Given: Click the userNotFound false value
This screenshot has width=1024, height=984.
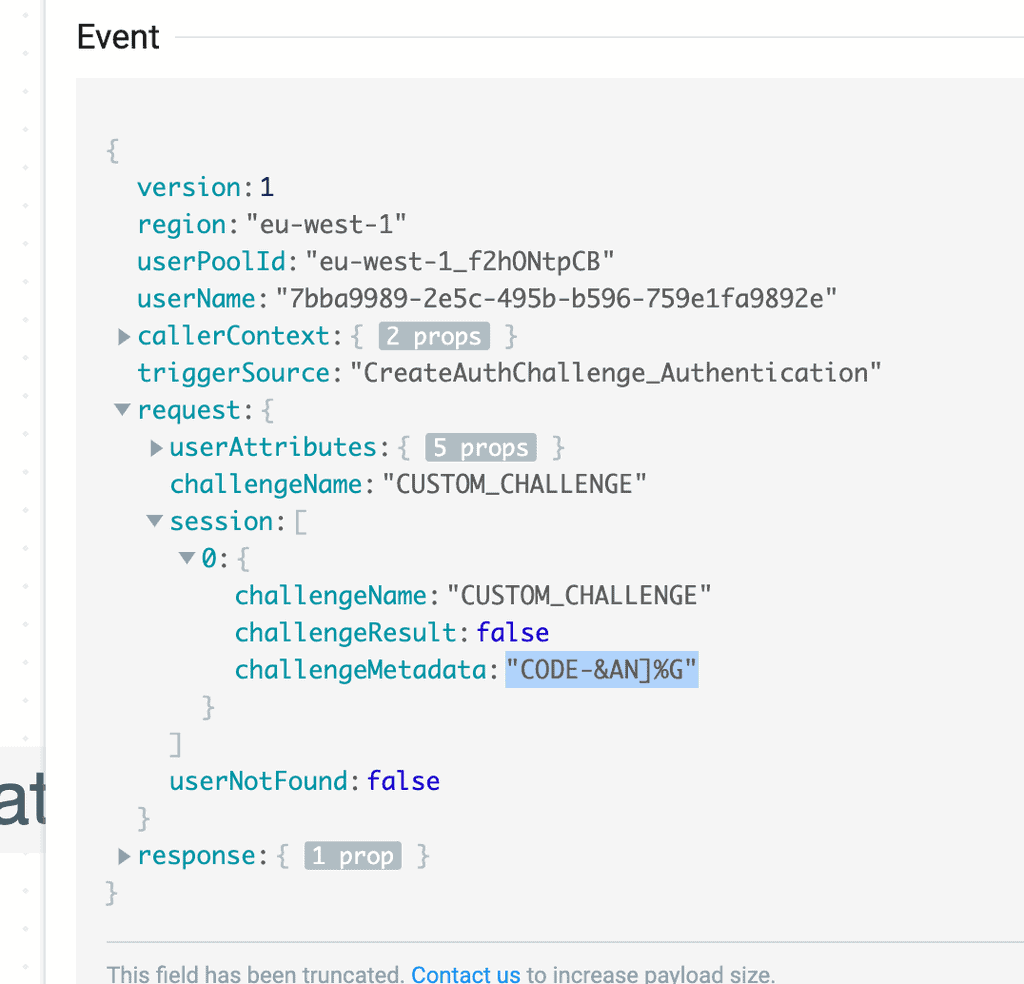Looking at the screenshot, I should [403, 781].
